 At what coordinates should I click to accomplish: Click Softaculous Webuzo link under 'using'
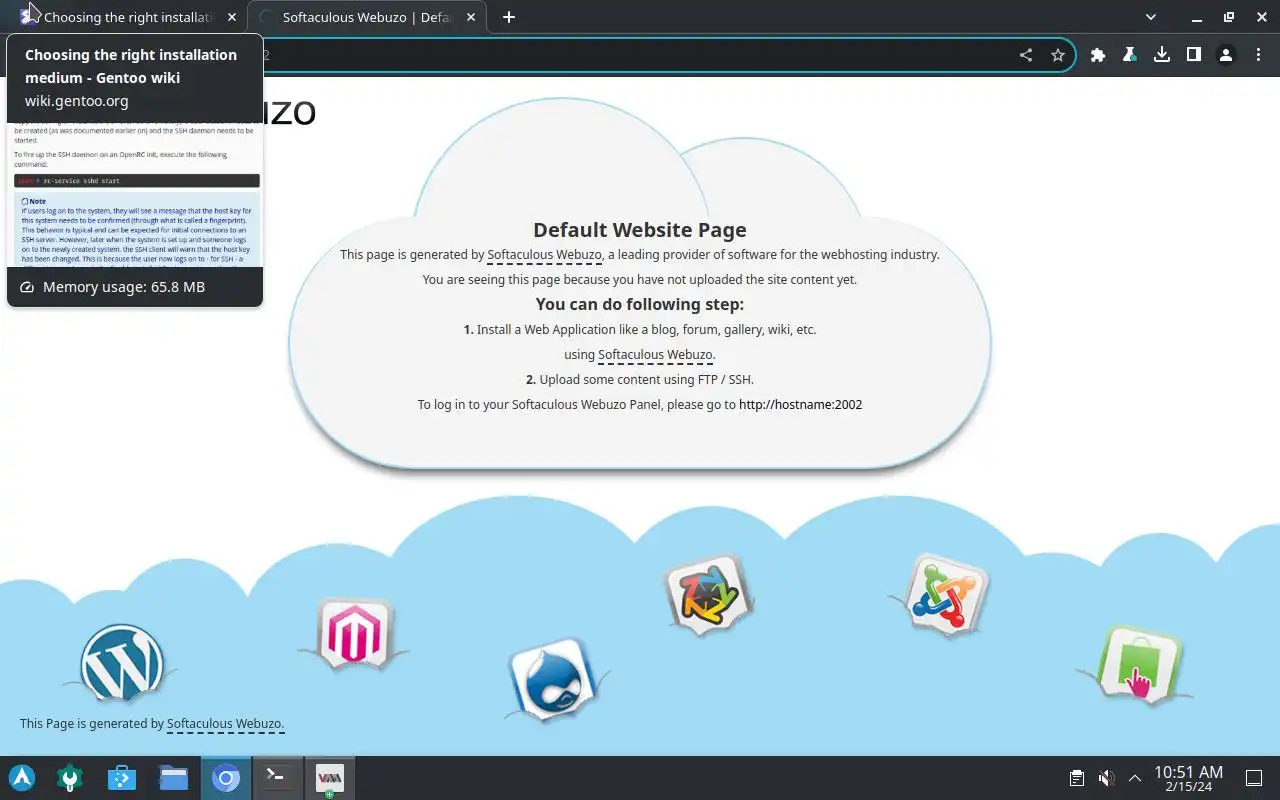coord(655,355)
